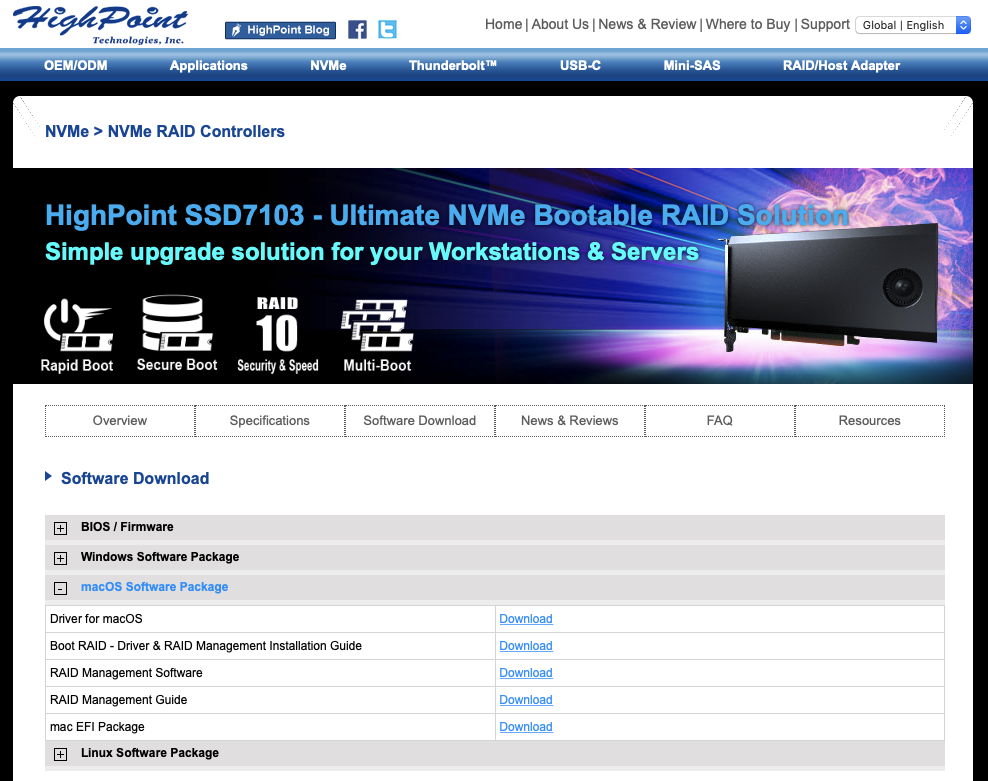
Task: Switch to the News & Reviews tab
Action: (x=570, y=420)
